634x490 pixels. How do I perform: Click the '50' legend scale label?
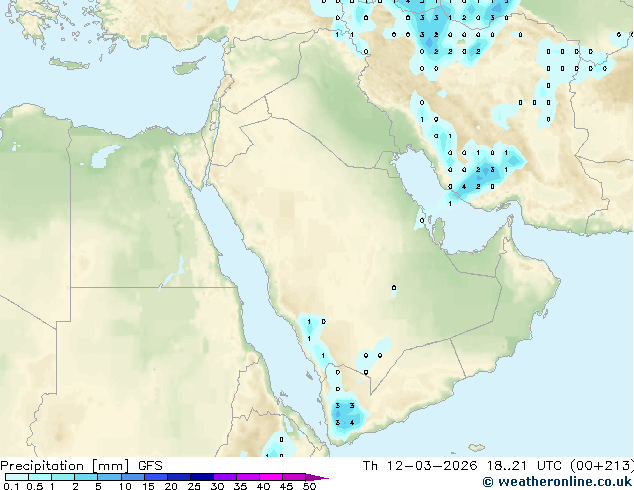309,486
